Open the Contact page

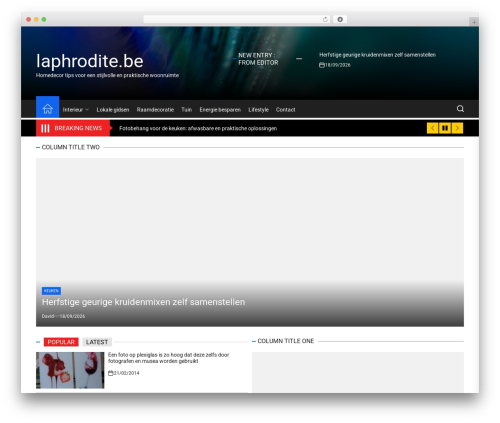[285, 110]
